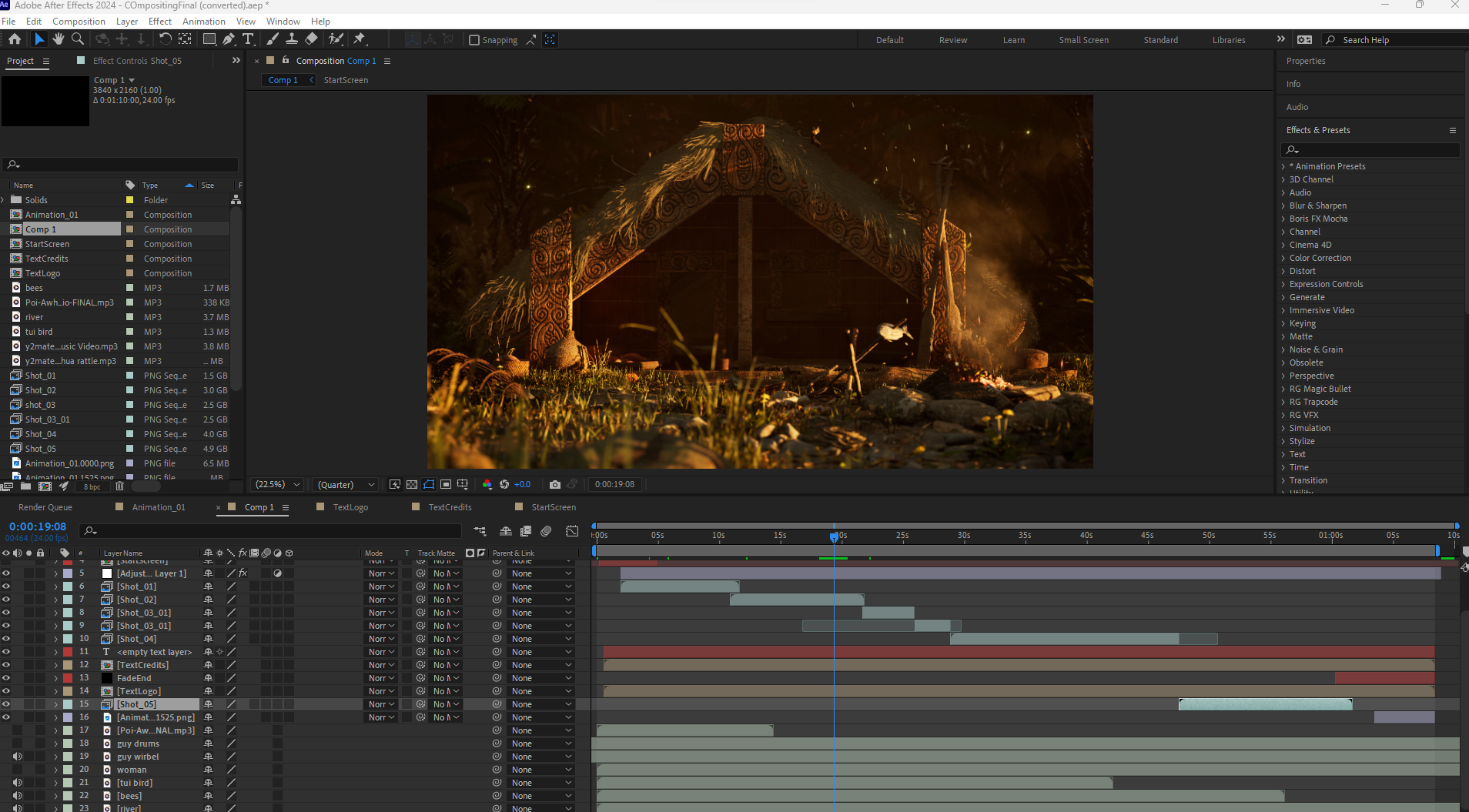The height and width of the screenshot is (812, 1469).
Task: Open the viewer magnification dropdown (22.5%)
Action: point(277,484)
